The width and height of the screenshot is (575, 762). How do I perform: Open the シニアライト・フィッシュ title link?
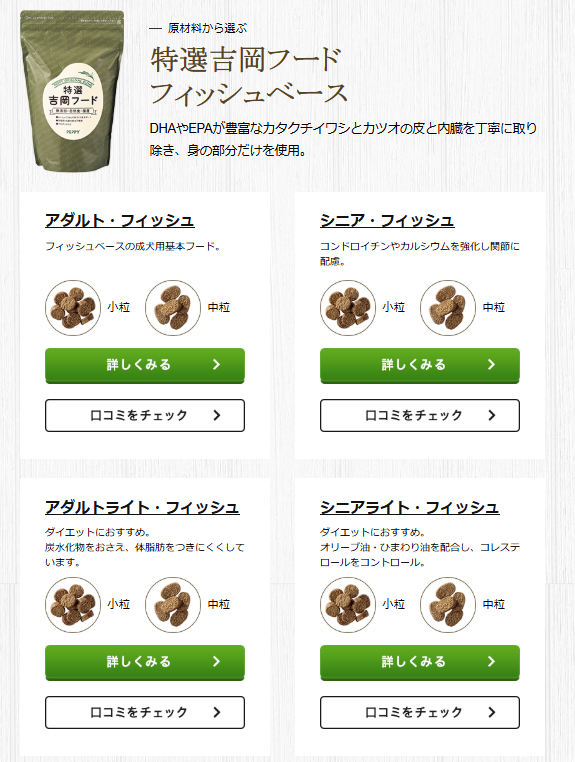pyautogui.click(x=409, y=507)
